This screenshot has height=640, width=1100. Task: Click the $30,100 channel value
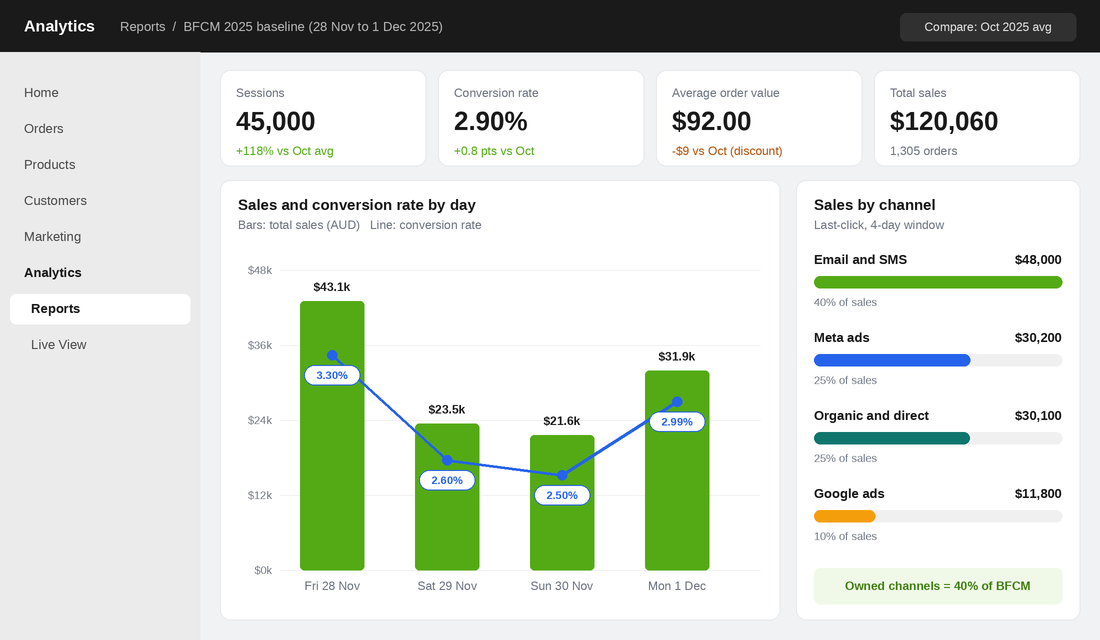[1038, 415]
